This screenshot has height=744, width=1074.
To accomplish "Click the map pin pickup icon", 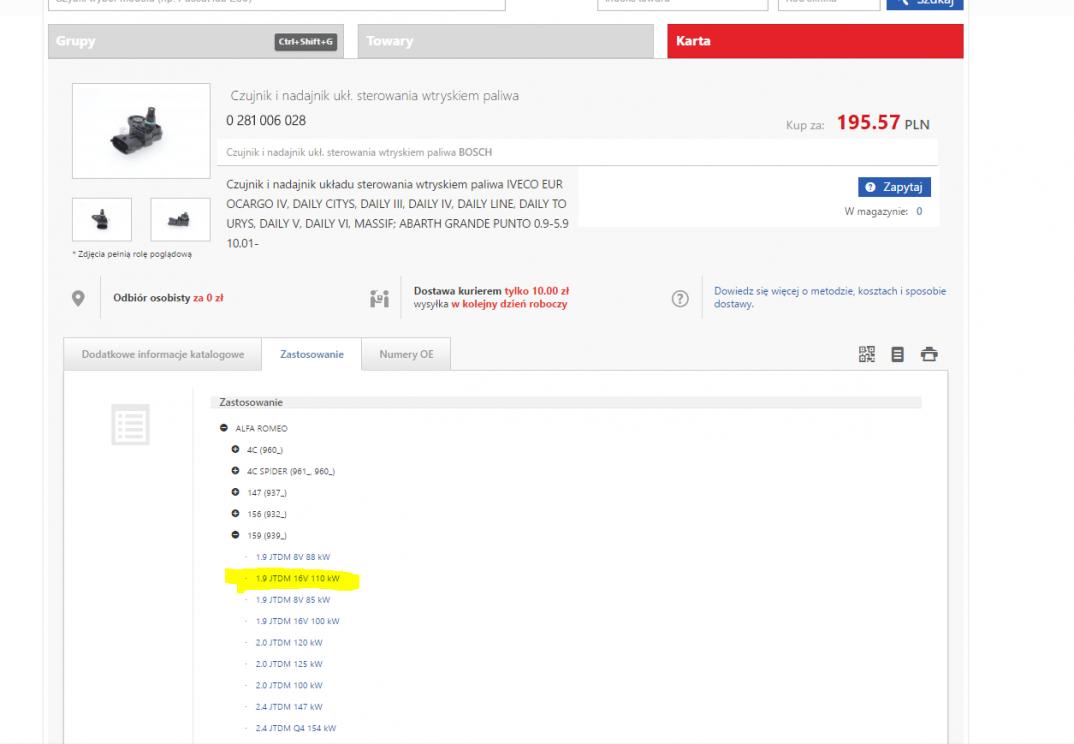I will tap(78, 298).
